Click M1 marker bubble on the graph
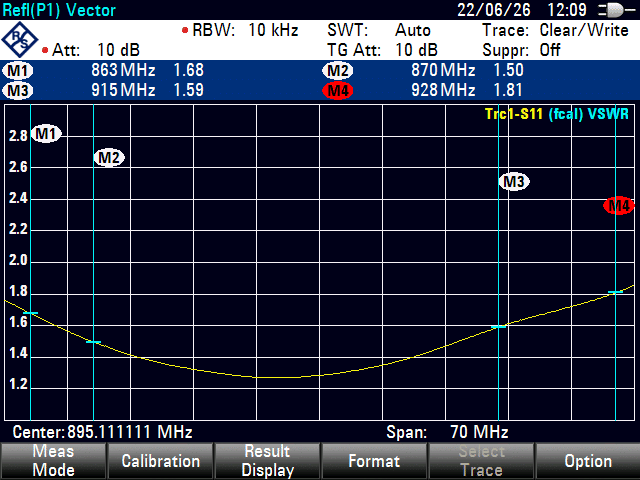This screenshot has width=640, height=480. tap(46, 133)
